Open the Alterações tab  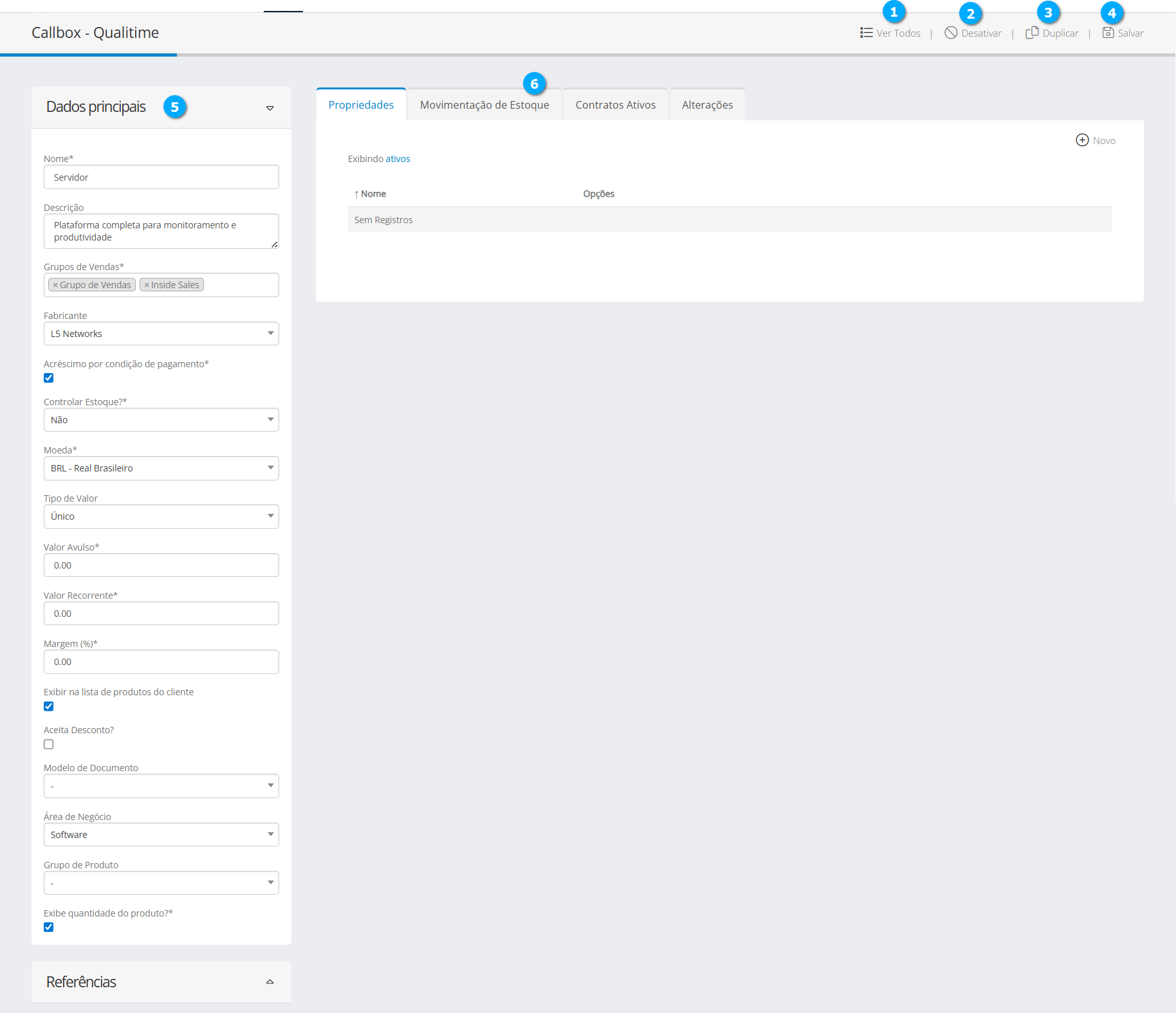[707, 105]
